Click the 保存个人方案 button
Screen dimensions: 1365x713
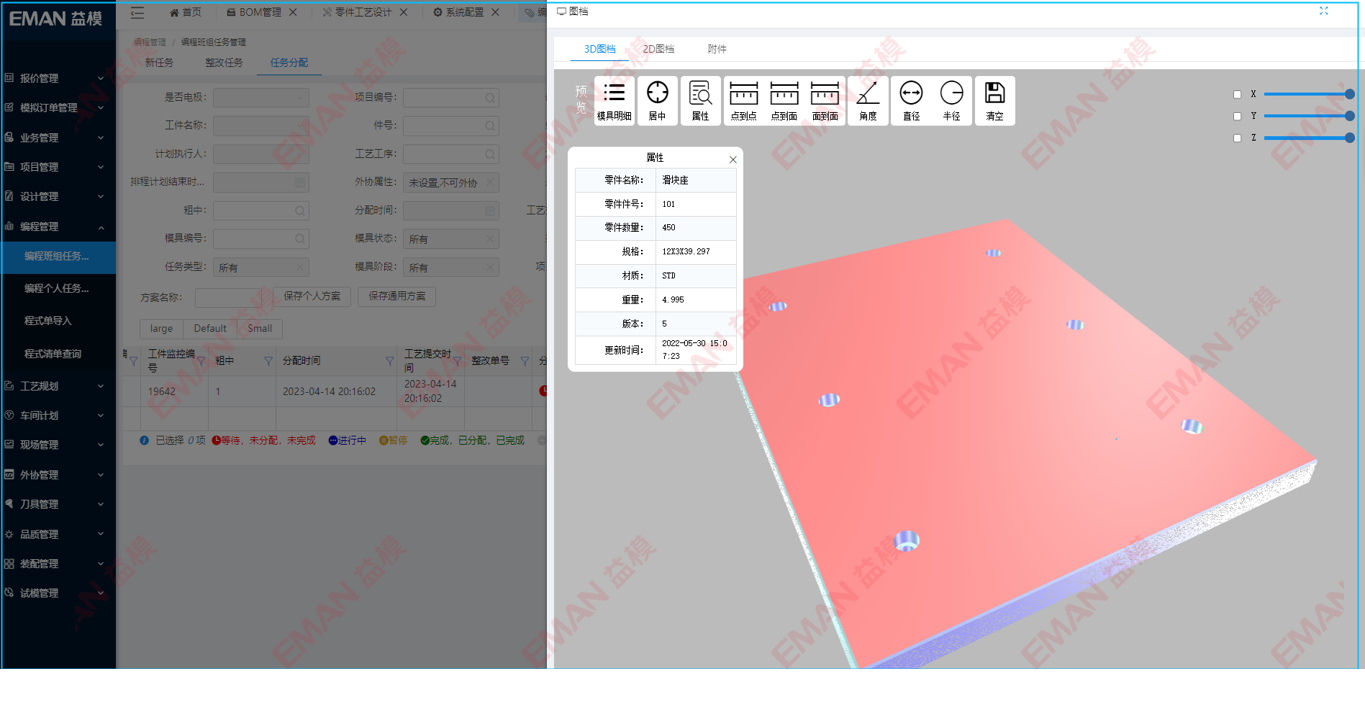click(x=312, y=297)
